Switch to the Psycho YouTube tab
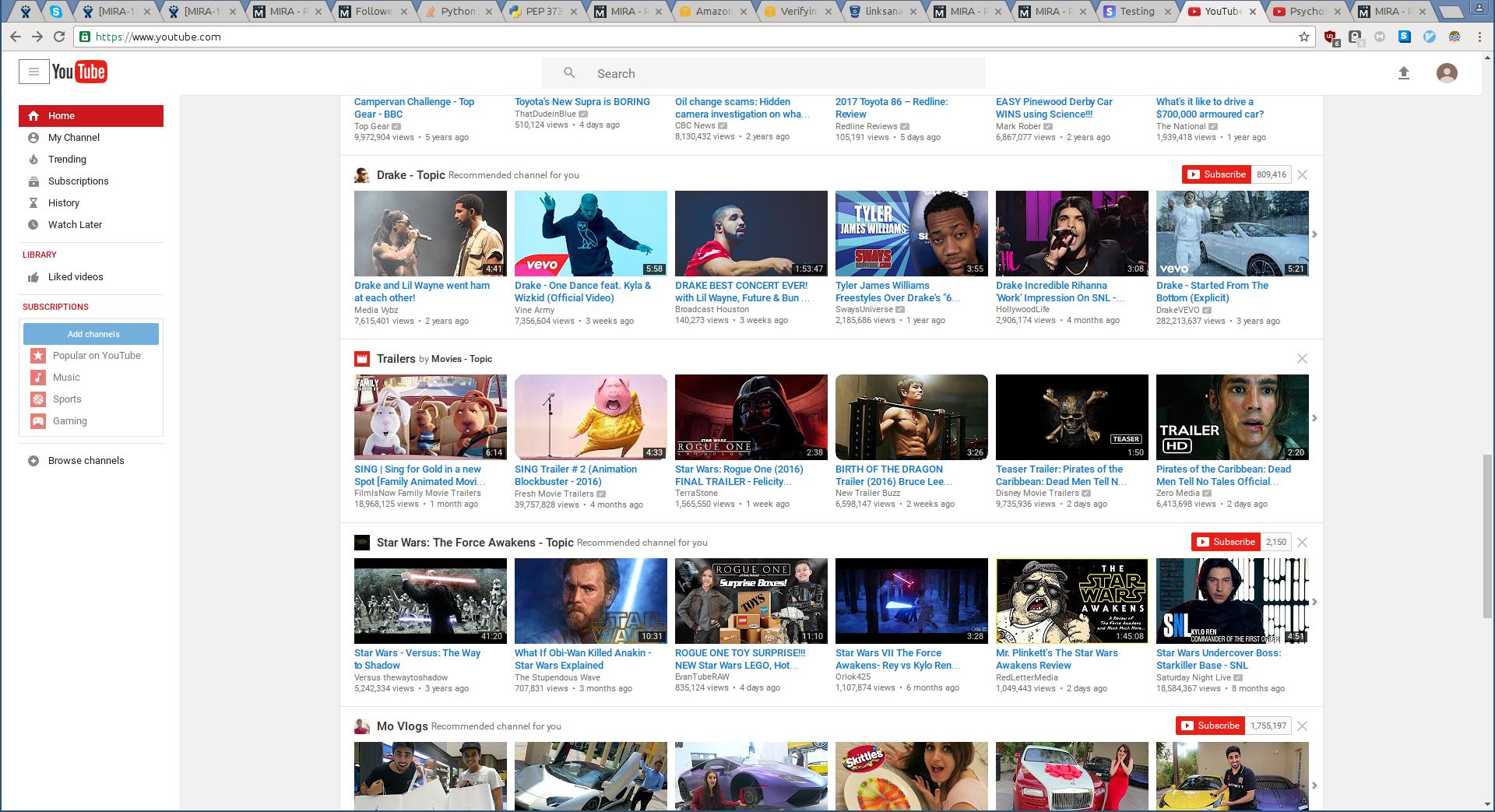This screenshot has width=1495, height=812. (1307, 11)
